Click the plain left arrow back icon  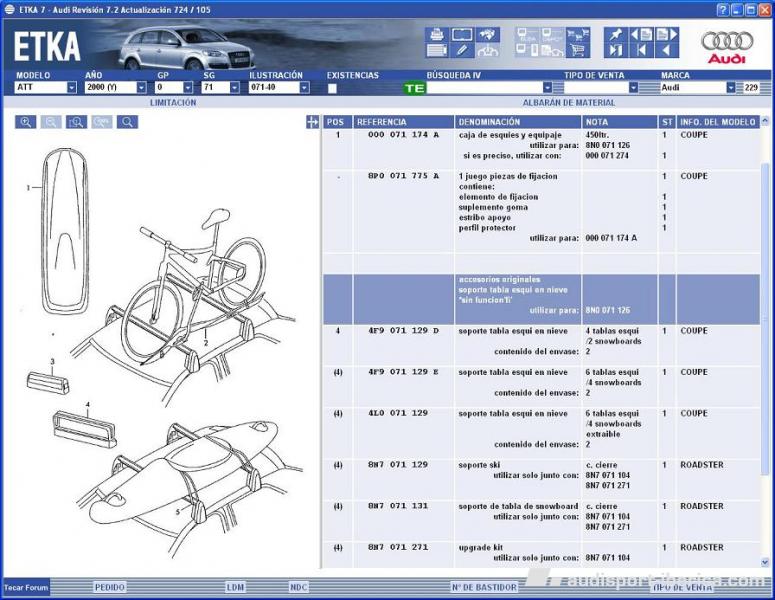[667, 50]
